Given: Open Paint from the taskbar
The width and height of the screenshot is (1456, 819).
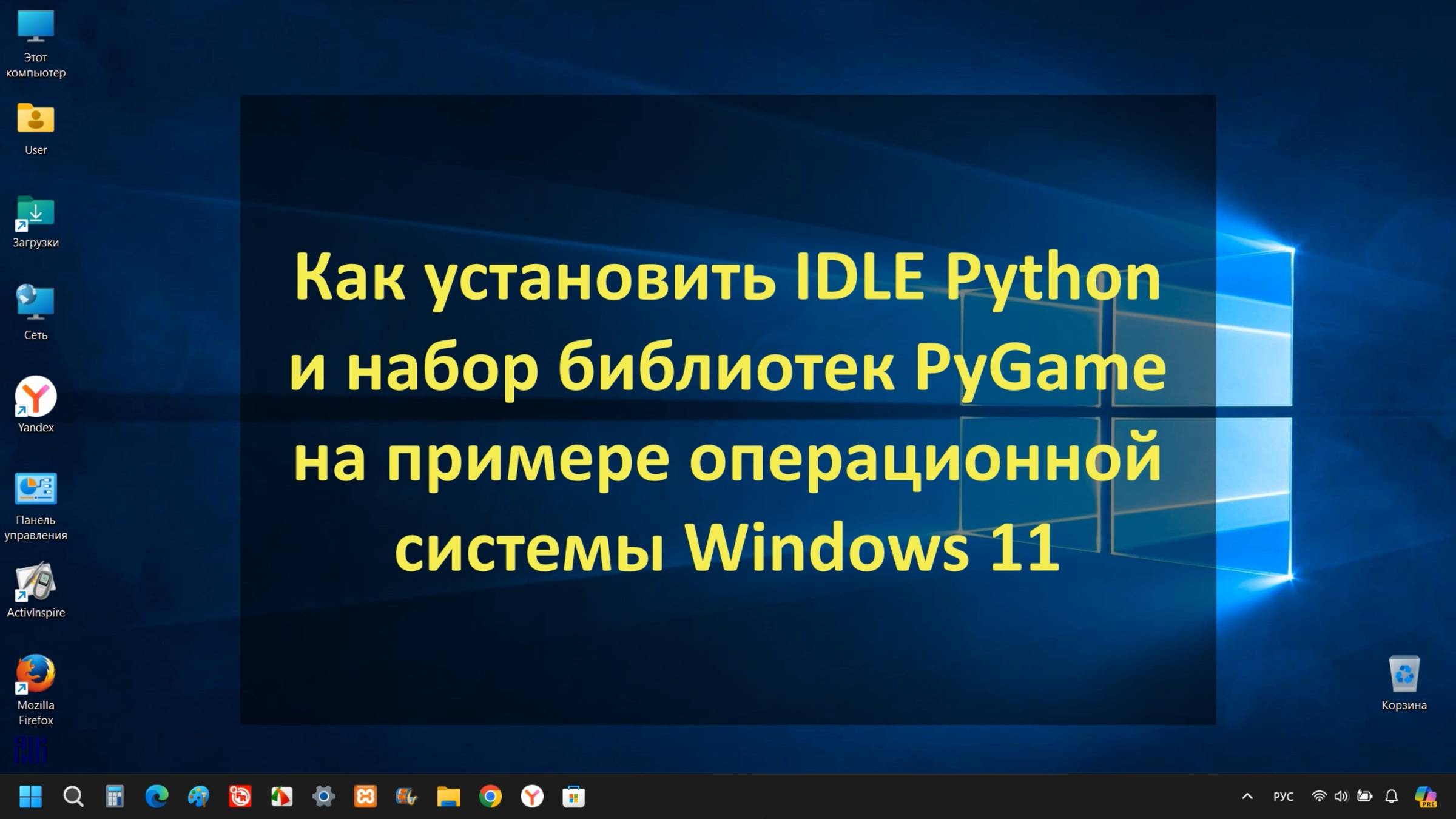Looking at the screenshot, I should [198, 798].
